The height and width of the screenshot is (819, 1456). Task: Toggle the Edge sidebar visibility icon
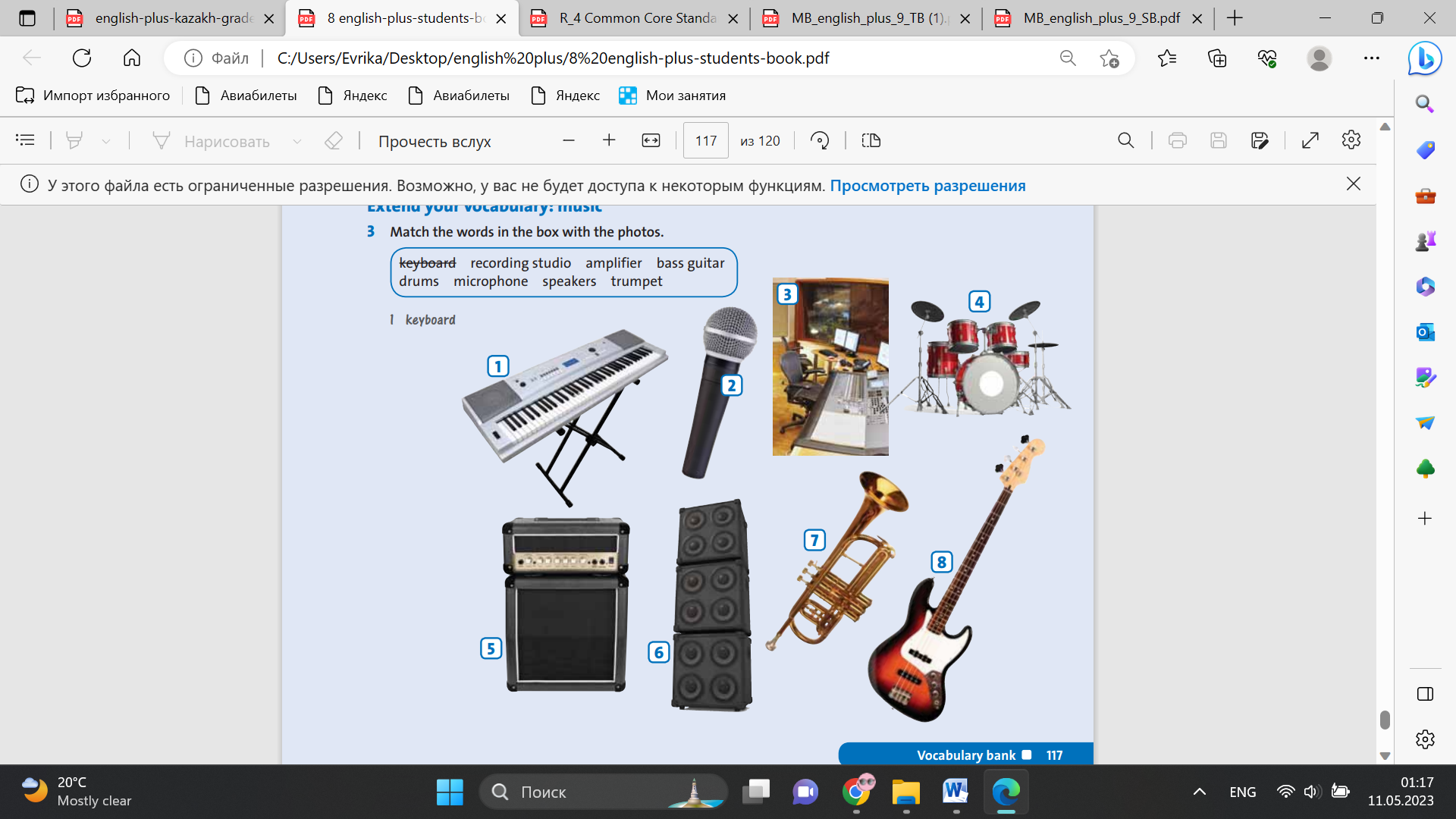click(x=1424, y=694)
